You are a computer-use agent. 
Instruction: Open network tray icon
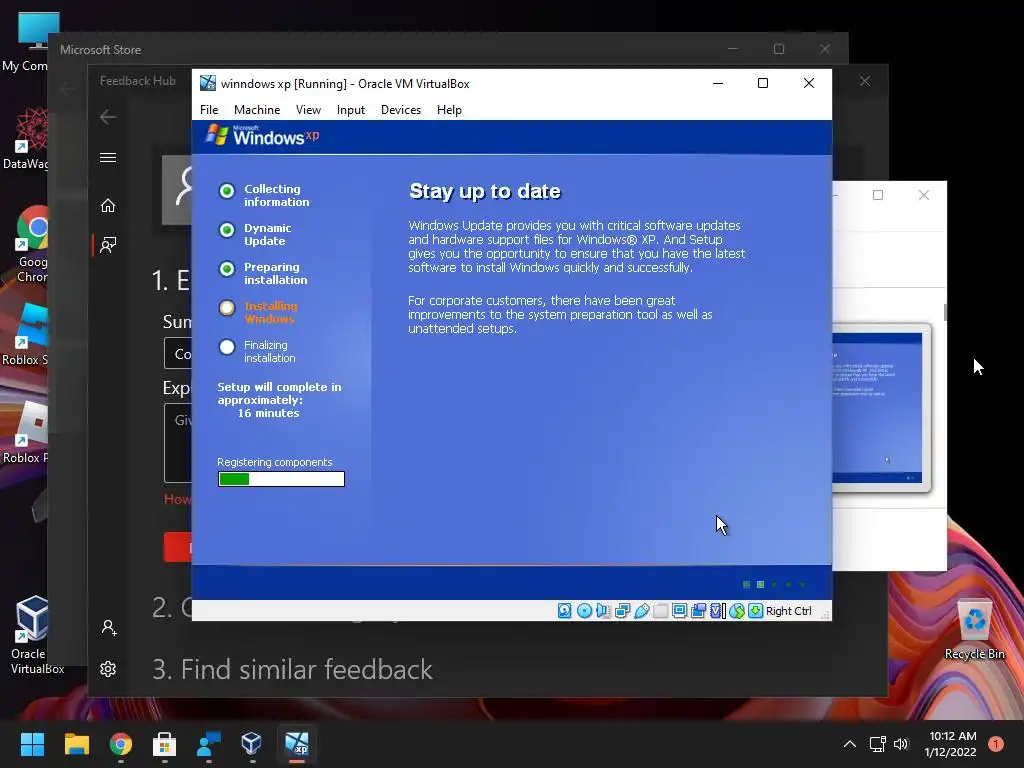[878, 744]
